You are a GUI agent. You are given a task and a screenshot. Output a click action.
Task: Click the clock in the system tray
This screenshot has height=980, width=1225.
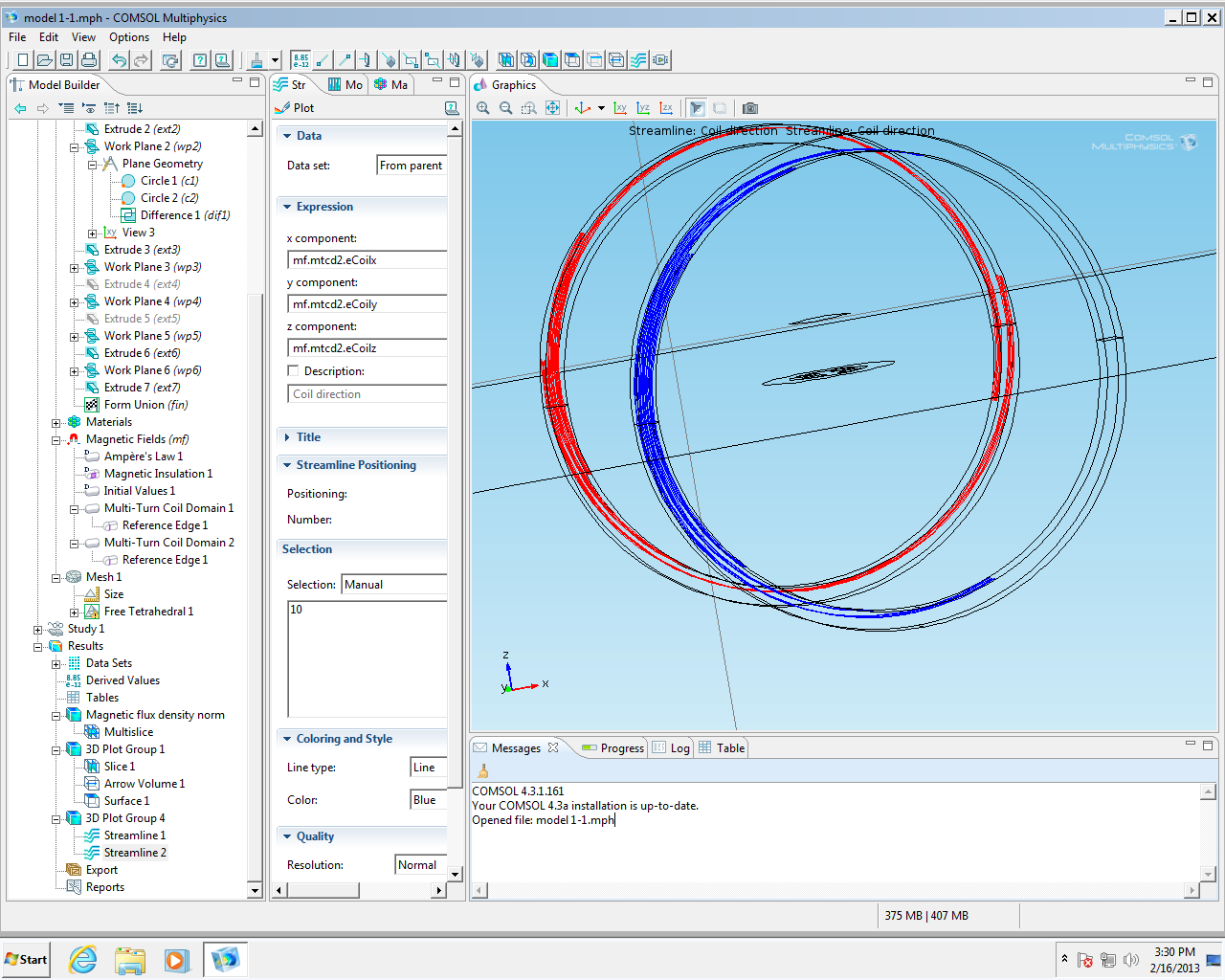(1174, 960)
